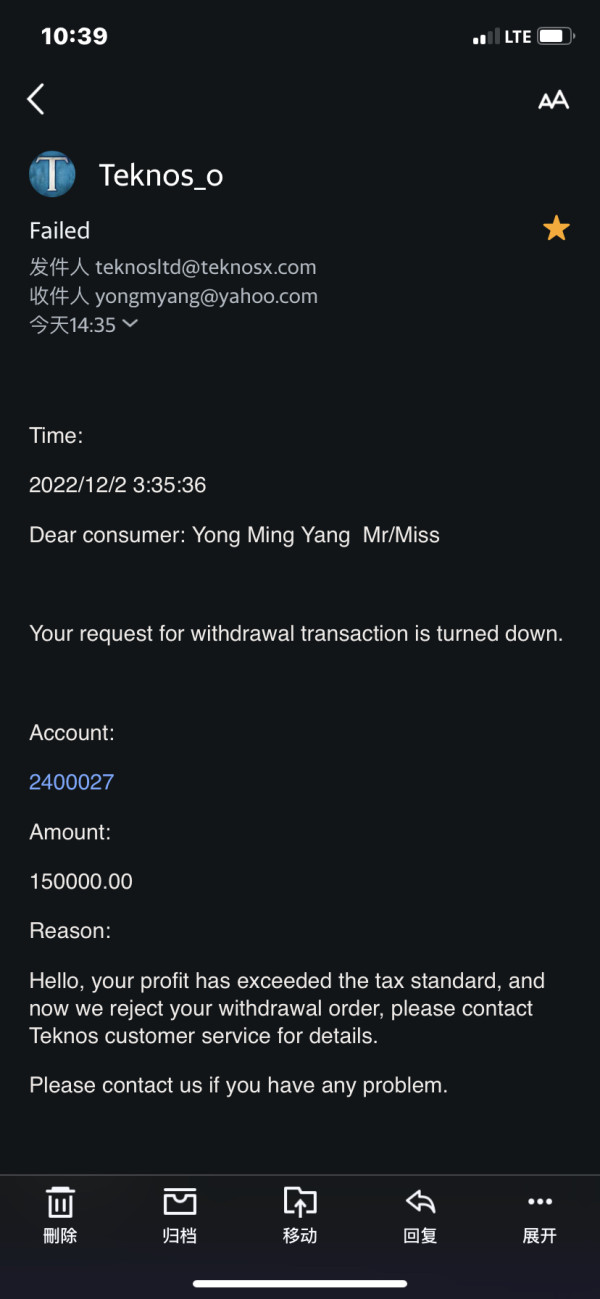
Task: Tap the trash delete icon
Action: 60,1202
